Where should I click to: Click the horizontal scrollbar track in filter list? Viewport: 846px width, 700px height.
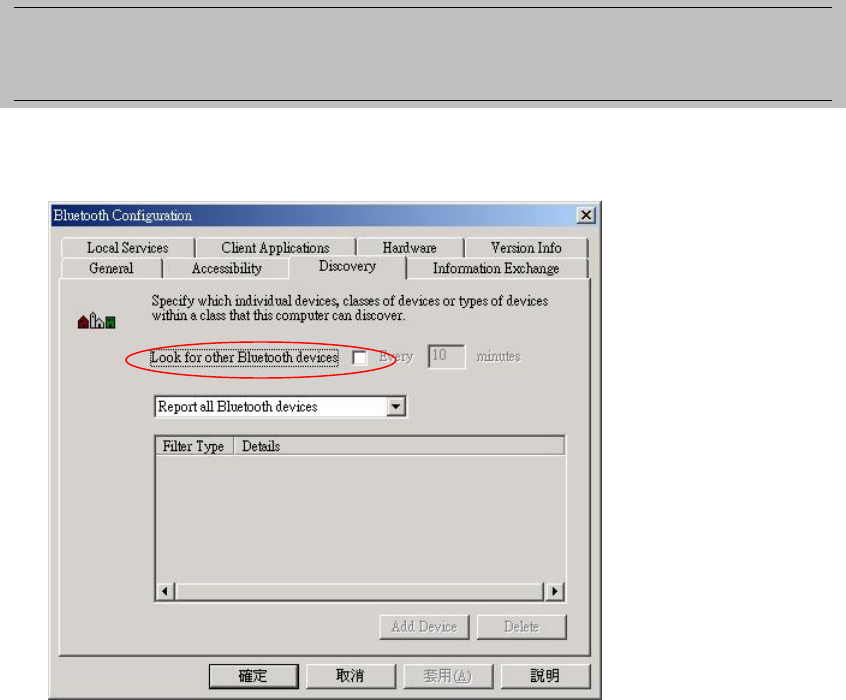pyautogui.click(x=360, y=592)
